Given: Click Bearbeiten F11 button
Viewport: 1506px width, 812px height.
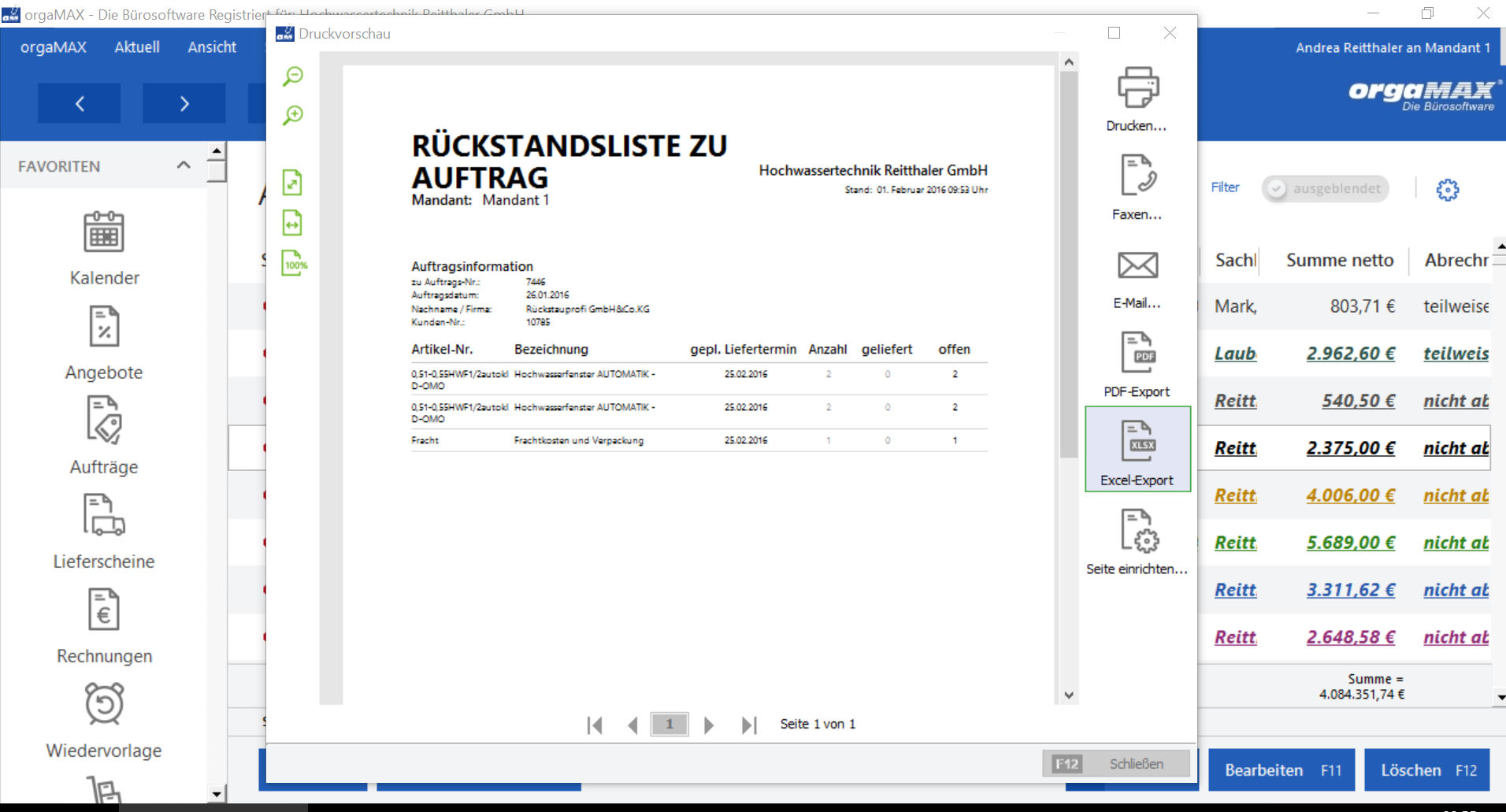Looking at the screenshot, I should coord(1282,770).
